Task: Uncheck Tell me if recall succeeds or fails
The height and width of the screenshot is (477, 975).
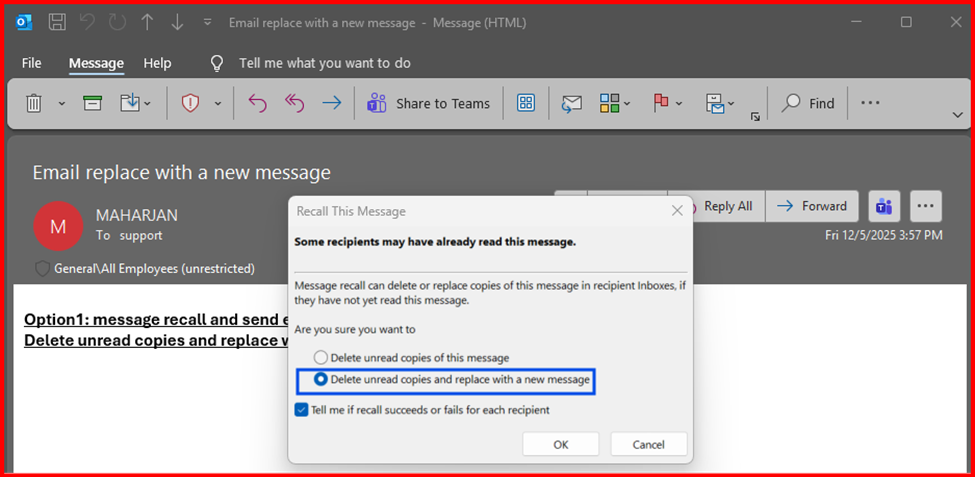Action: click(302, 409)
